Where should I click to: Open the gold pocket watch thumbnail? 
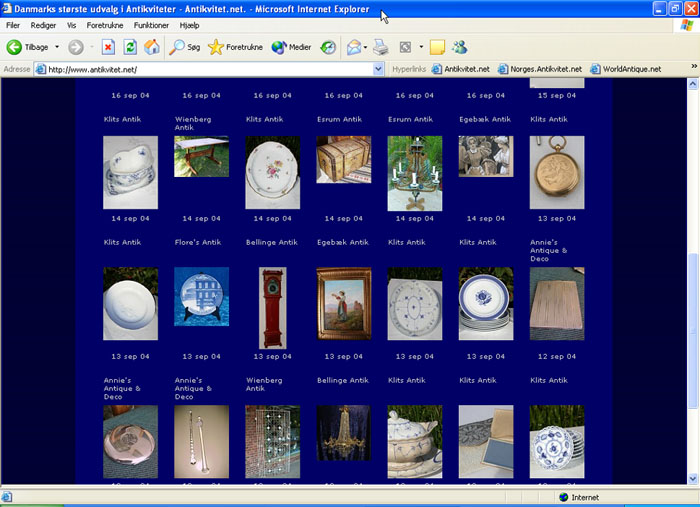pyautogui.click(x=557, y=173)
